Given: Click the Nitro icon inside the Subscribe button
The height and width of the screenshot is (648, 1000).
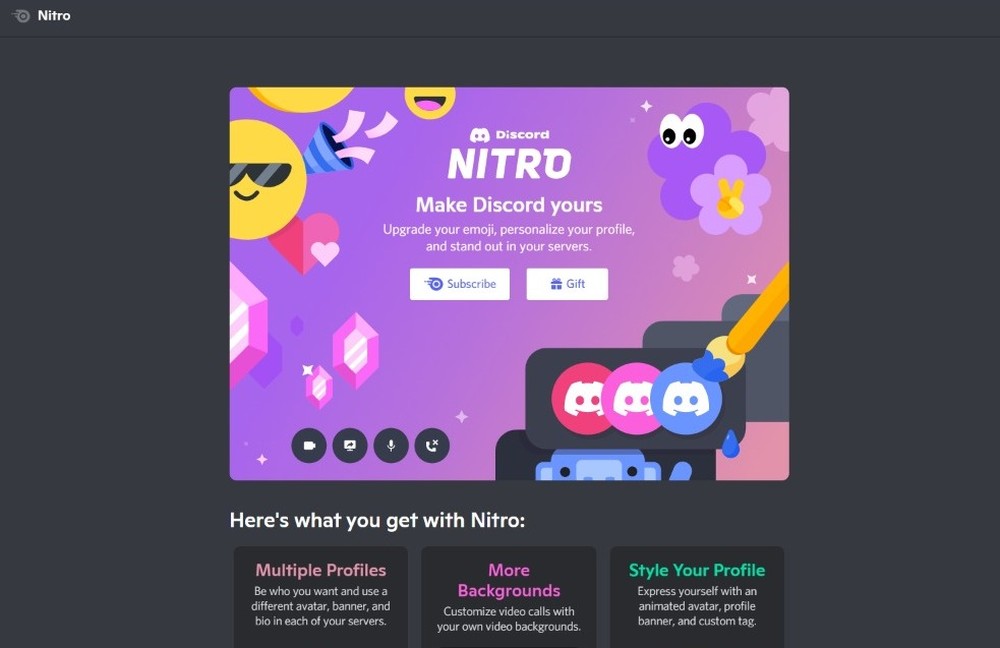Looking at the screenshot, I should [x=435, y=284].
